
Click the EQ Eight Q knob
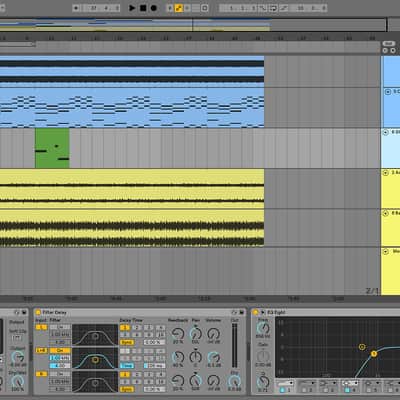(x=263, y=382)
